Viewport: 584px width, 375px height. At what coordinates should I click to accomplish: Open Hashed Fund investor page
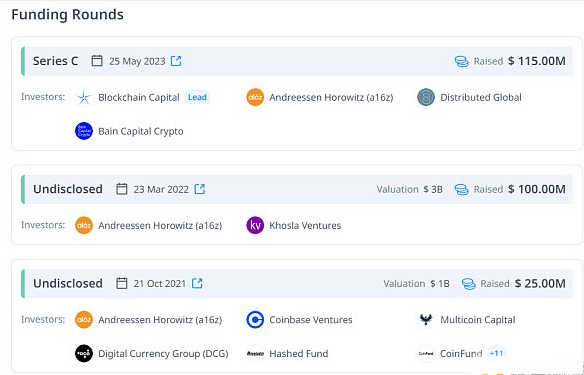[x=299, y=353]
